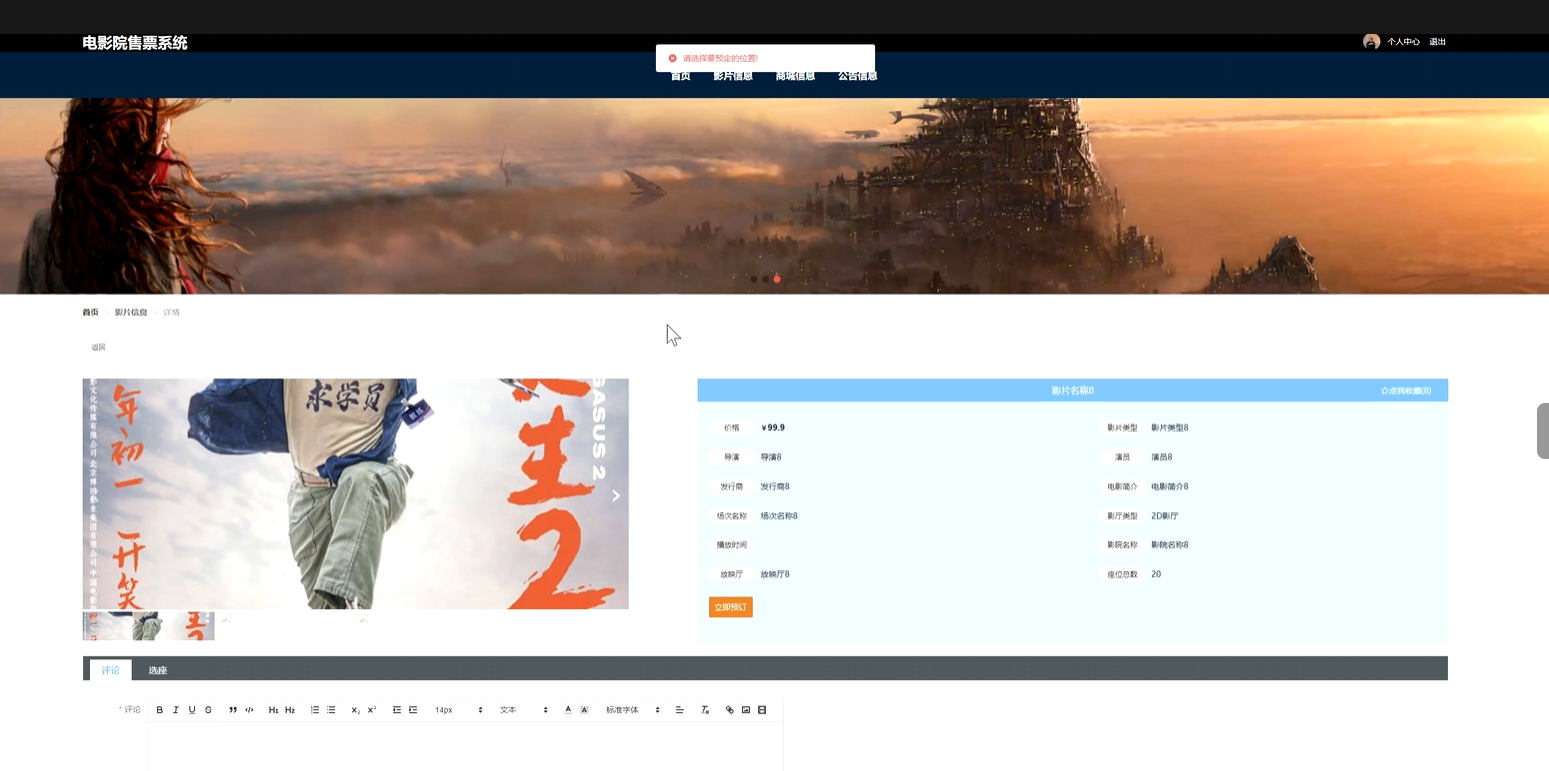Click 影片信息 in the breadcrumb
The image size is (1549, 771).
[131, 313]
